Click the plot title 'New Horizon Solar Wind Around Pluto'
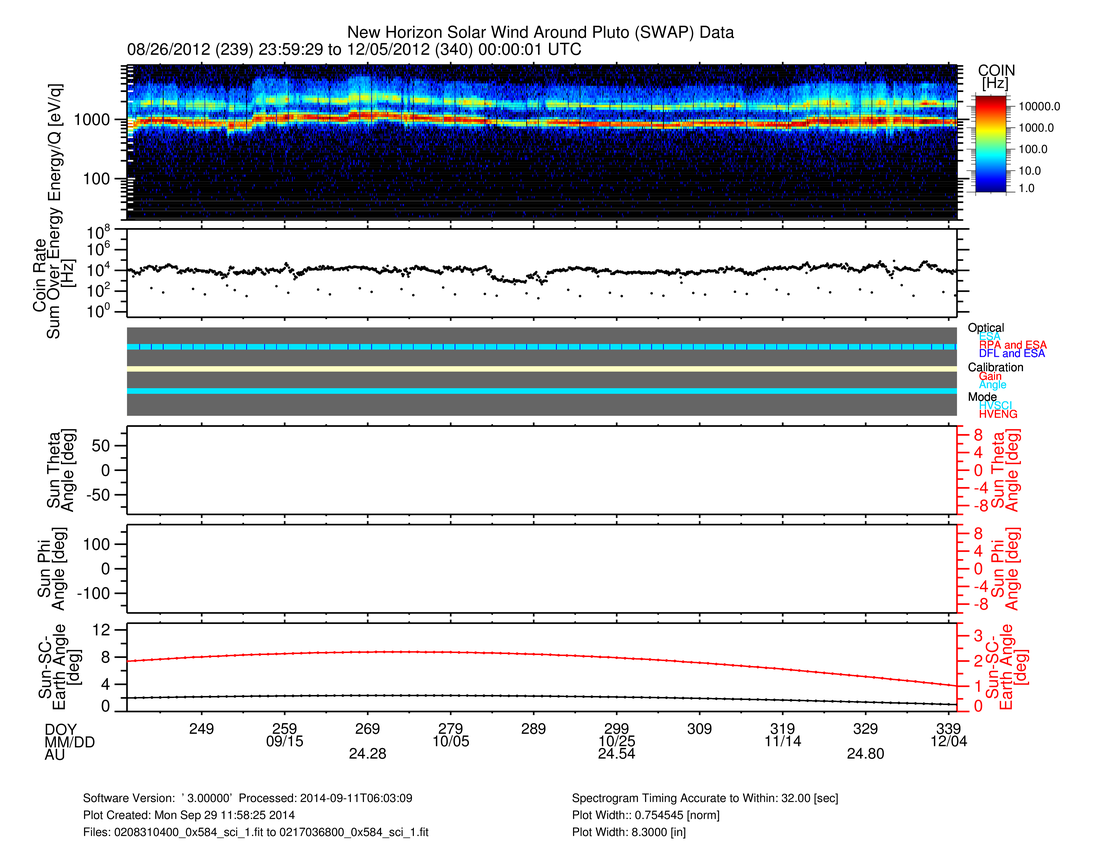Viewport: 1100px width, 850px height. pyautogui.click(x=540, y=32)
